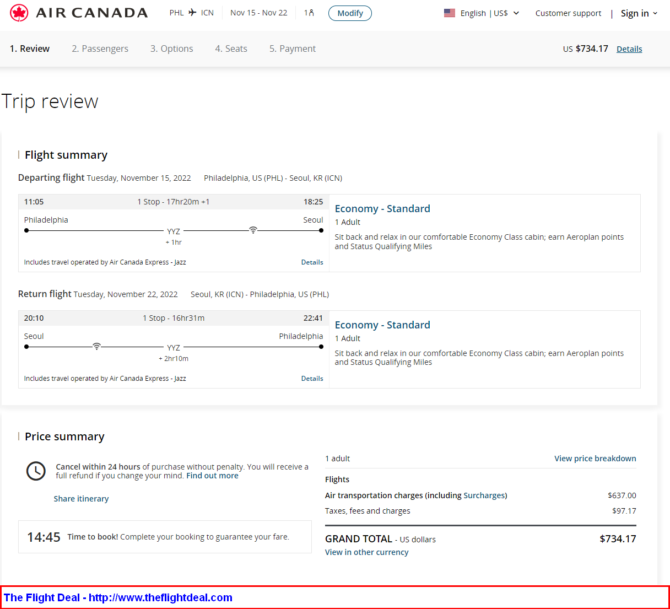The width and height of the screenshot is (670, 609).
Task: Open the English | US$ language dropdown
Action: 490,13
